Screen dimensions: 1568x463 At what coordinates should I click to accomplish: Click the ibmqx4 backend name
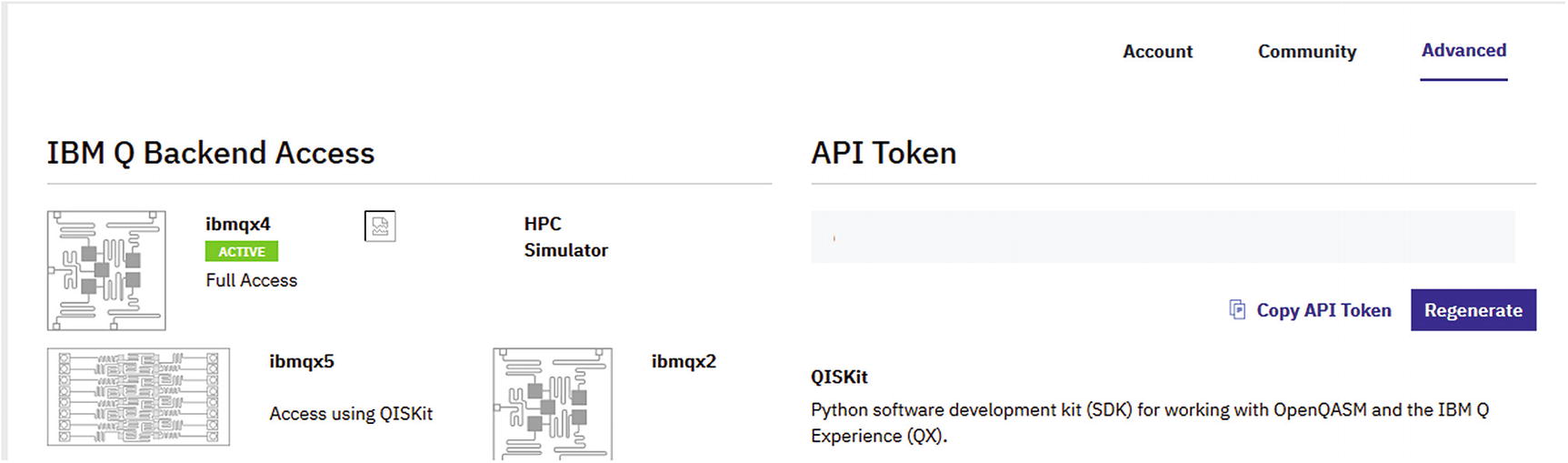click(x=238, y=224)
